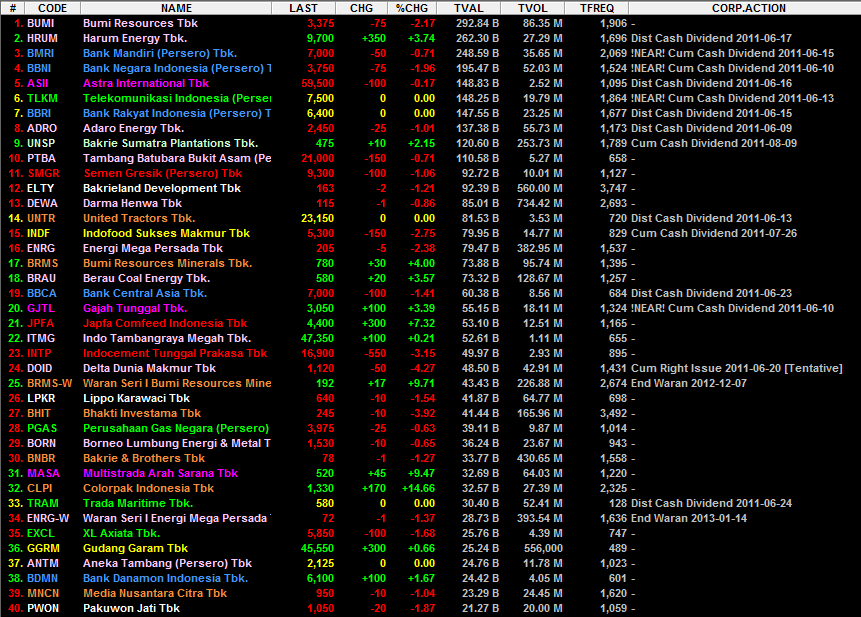Select the BBNI stock code
The width and height of the screenshot is (861, 617).
pyautogui.click(x=39, y=69)
